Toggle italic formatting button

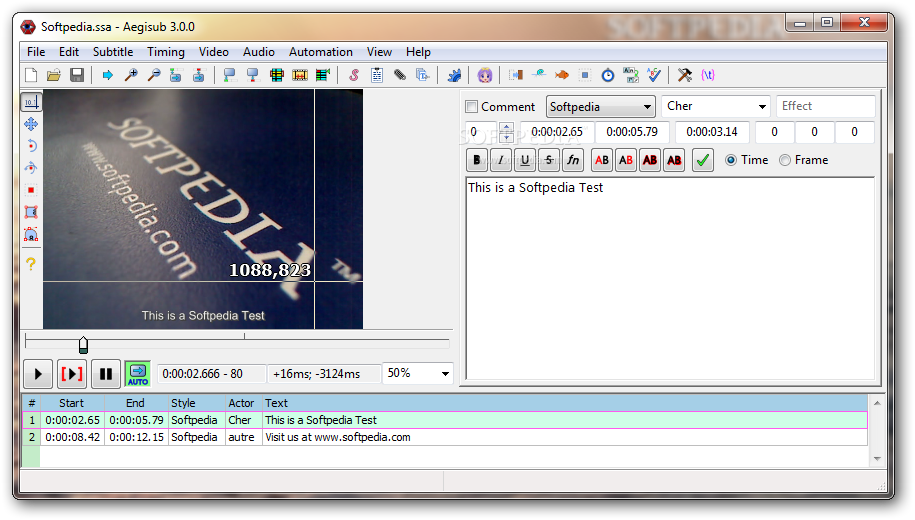tap(501, 160)
